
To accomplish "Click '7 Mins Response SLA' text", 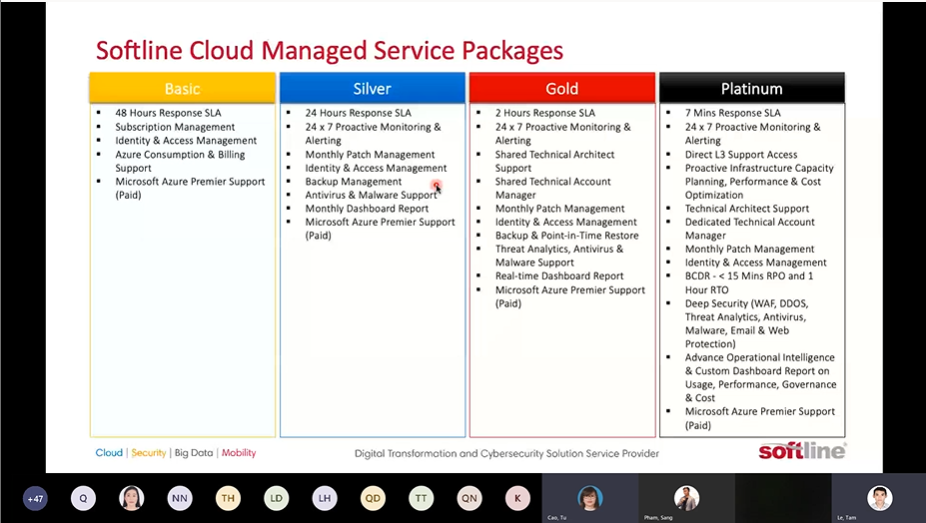I will (733, 113).
